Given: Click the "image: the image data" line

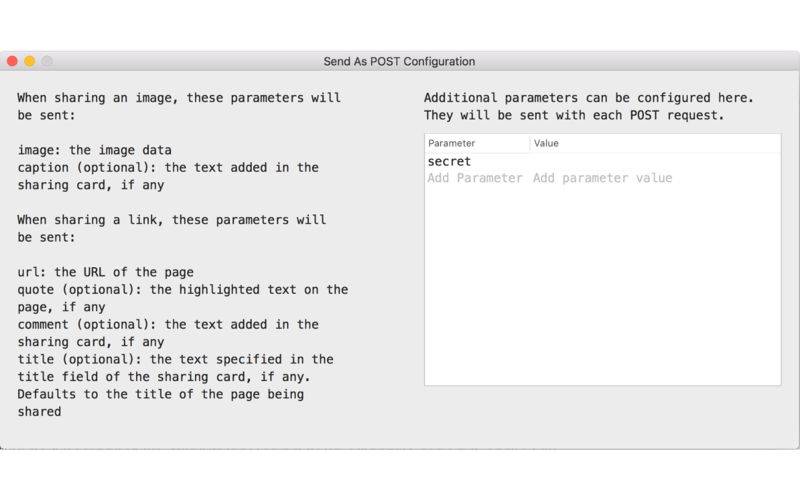Looking at the screenshot, I should pyautogui.click(x=94, y=150).
